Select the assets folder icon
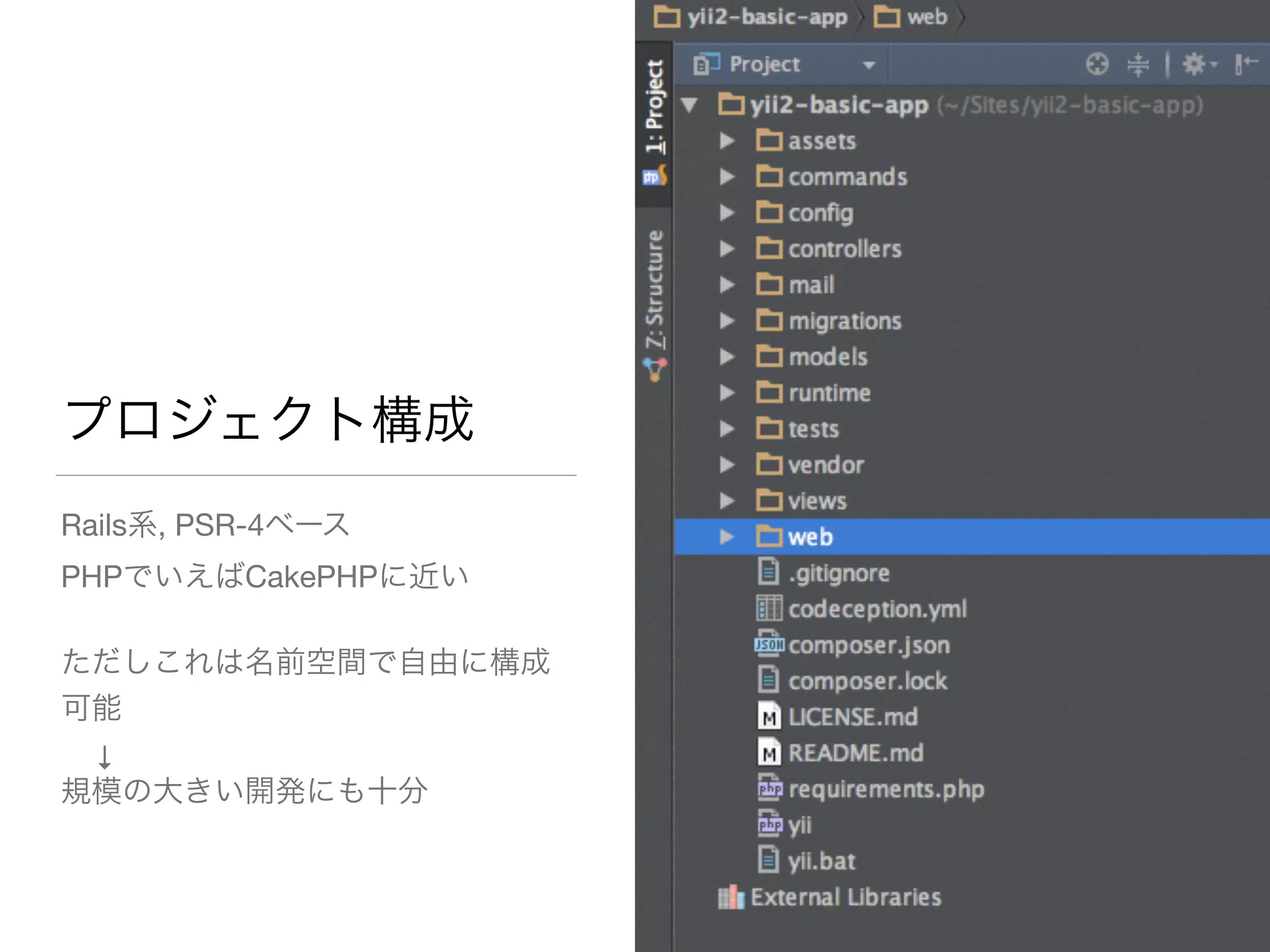 click(769, 140)
